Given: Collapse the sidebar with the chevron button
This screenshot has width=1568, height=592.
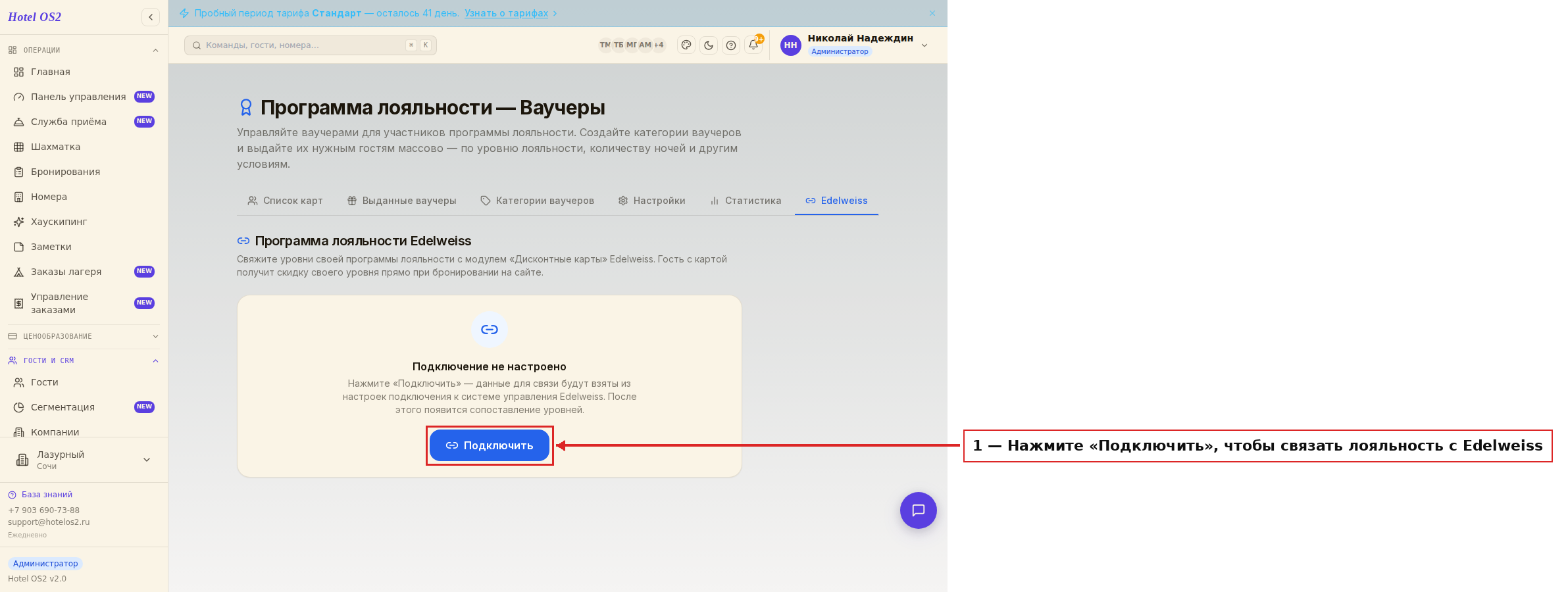Looking at the screenshot, I should [x=151, y=17].
